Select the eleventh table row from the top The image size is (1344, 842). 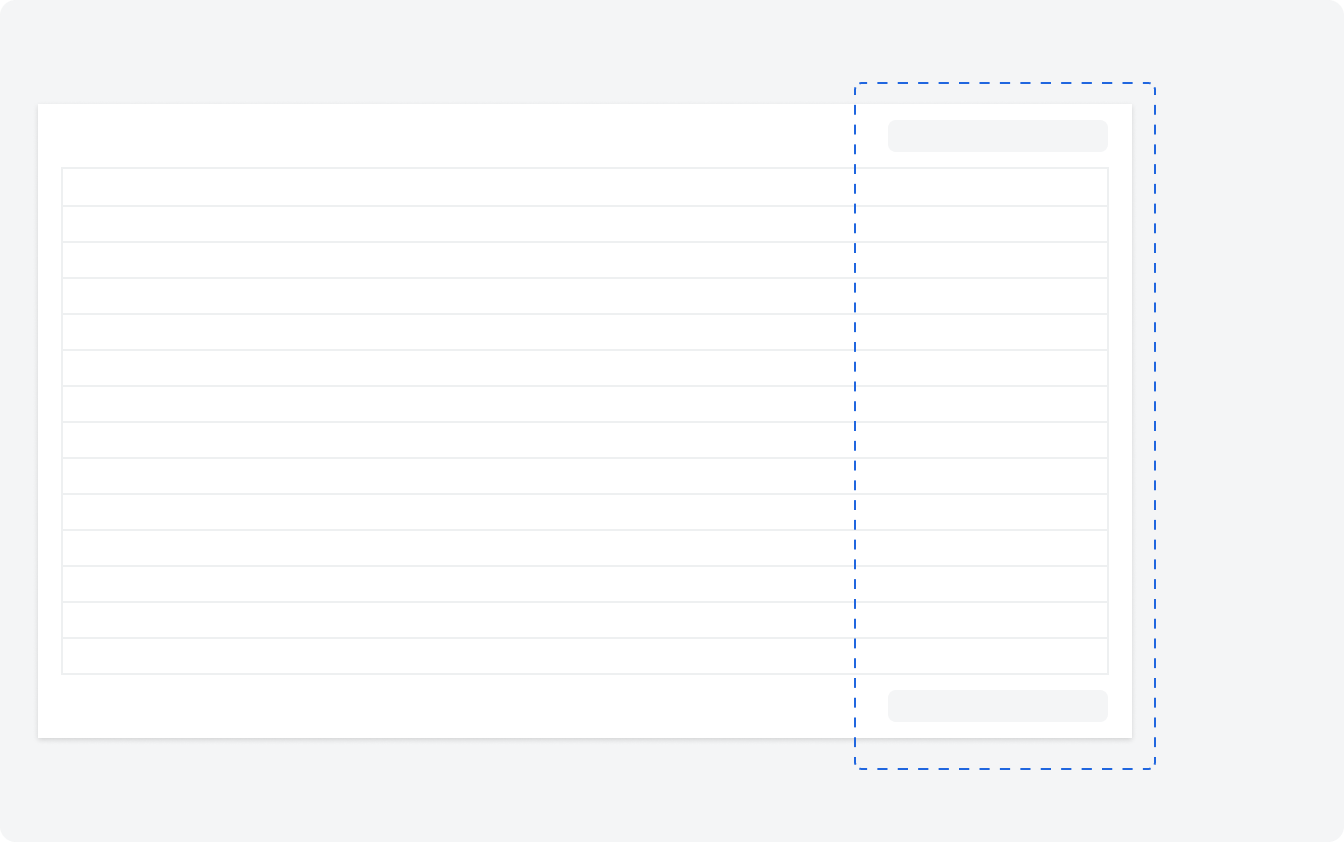[x=585, y=548]
